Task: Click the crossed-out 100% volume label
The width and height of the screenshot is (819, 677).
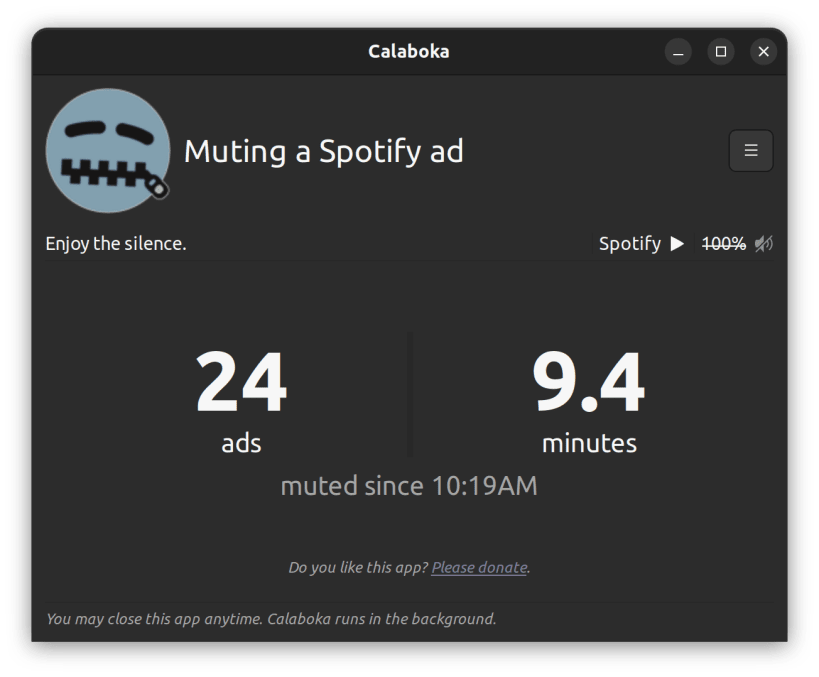Action: tap(723, 243)
